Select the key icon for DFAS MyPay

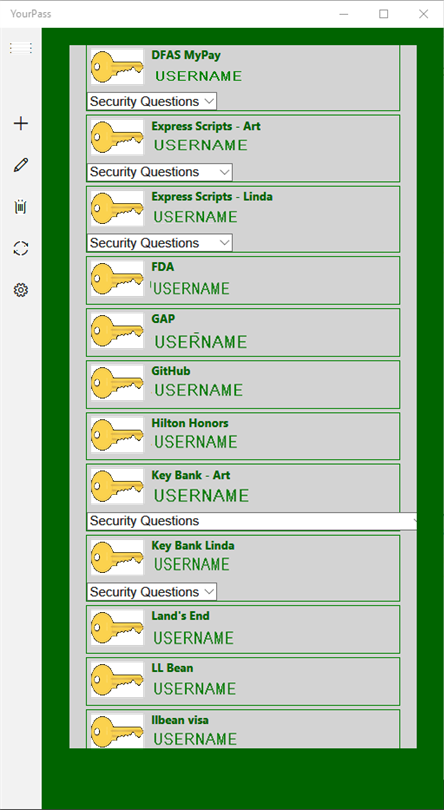(x=117, y=66)
